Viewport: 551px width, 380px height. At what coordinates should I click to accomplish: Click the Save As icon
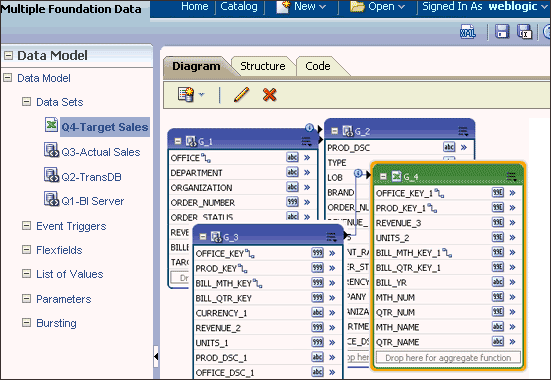click(524, 32)
